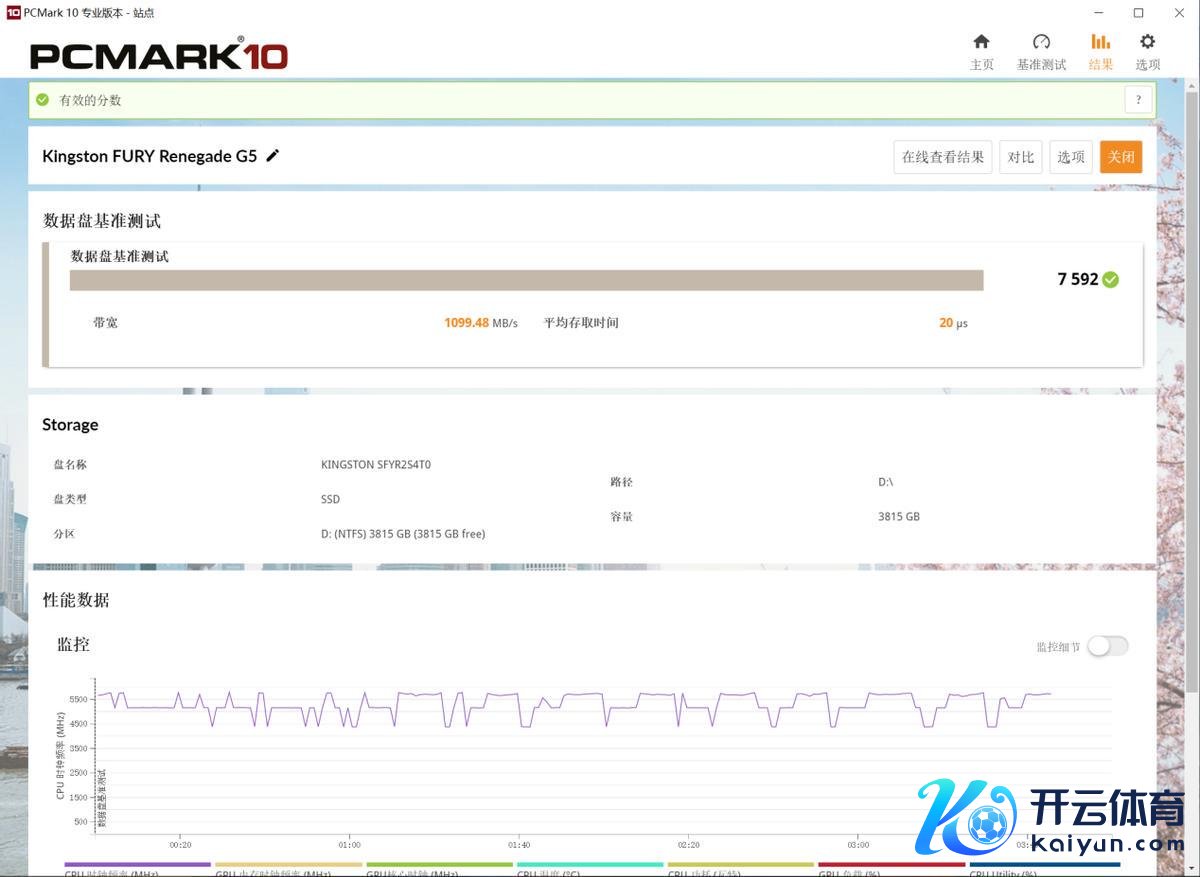Click the yellow GPU memory clock legend swatch

pos(289,865)
